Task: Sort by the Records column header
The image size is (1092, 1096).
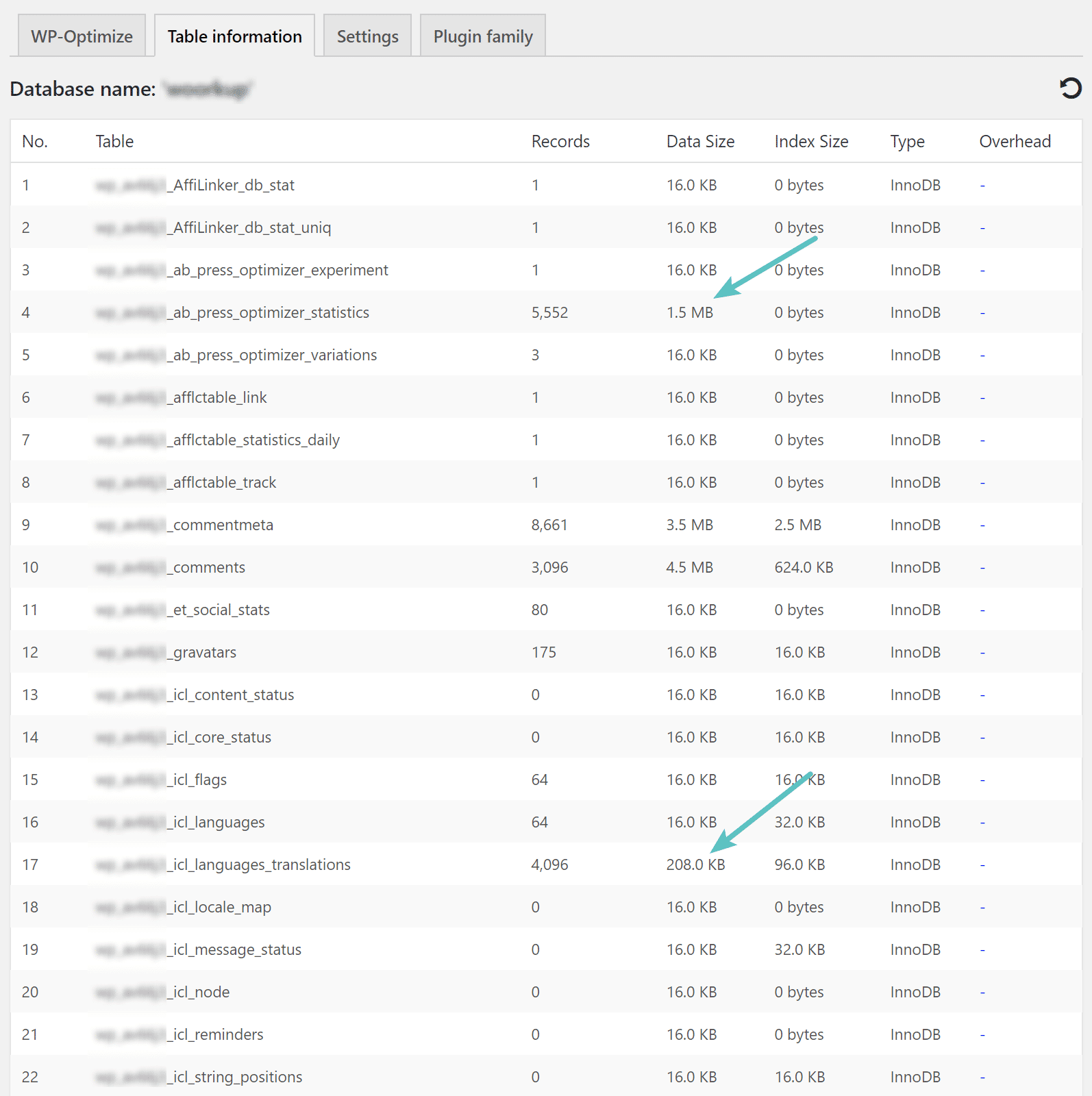Action: coord(560,142)
